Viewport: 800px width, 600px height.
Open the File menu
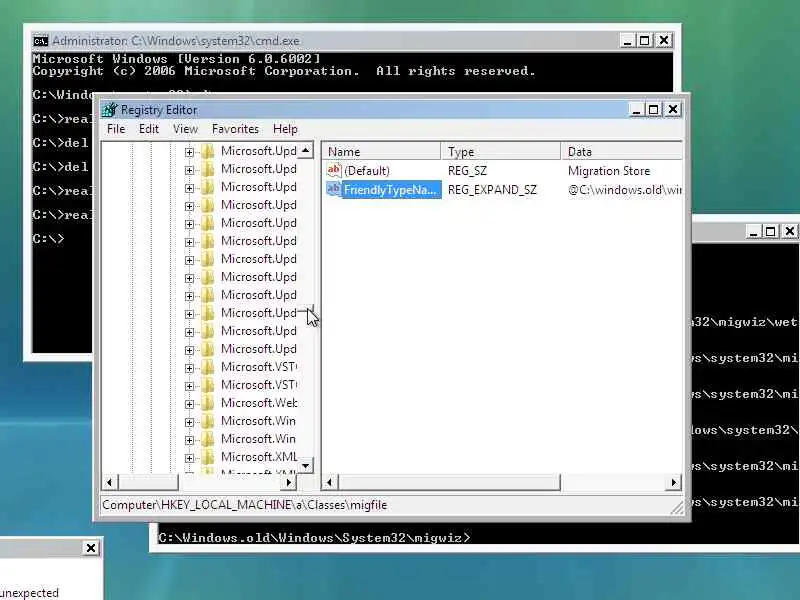coord(116,129)
